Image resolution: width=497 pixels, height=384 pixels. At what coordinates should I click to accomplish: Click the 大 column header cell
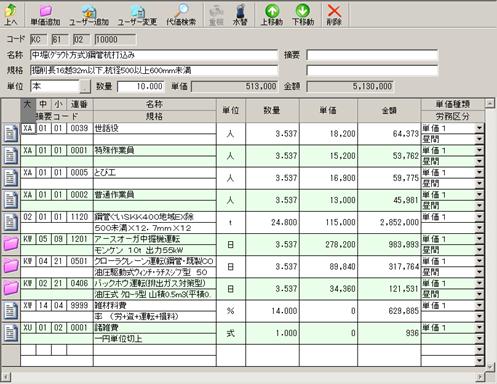(28, 104)
